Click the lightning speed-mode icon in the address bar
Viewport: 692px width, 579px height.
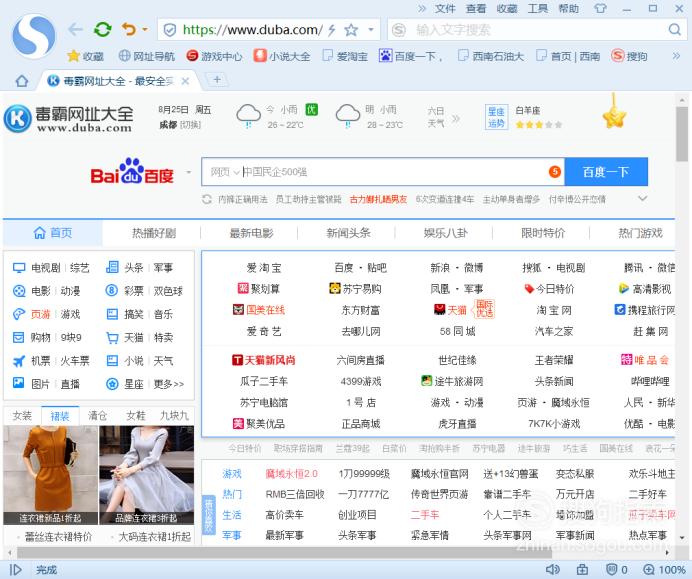coord(331,30)
